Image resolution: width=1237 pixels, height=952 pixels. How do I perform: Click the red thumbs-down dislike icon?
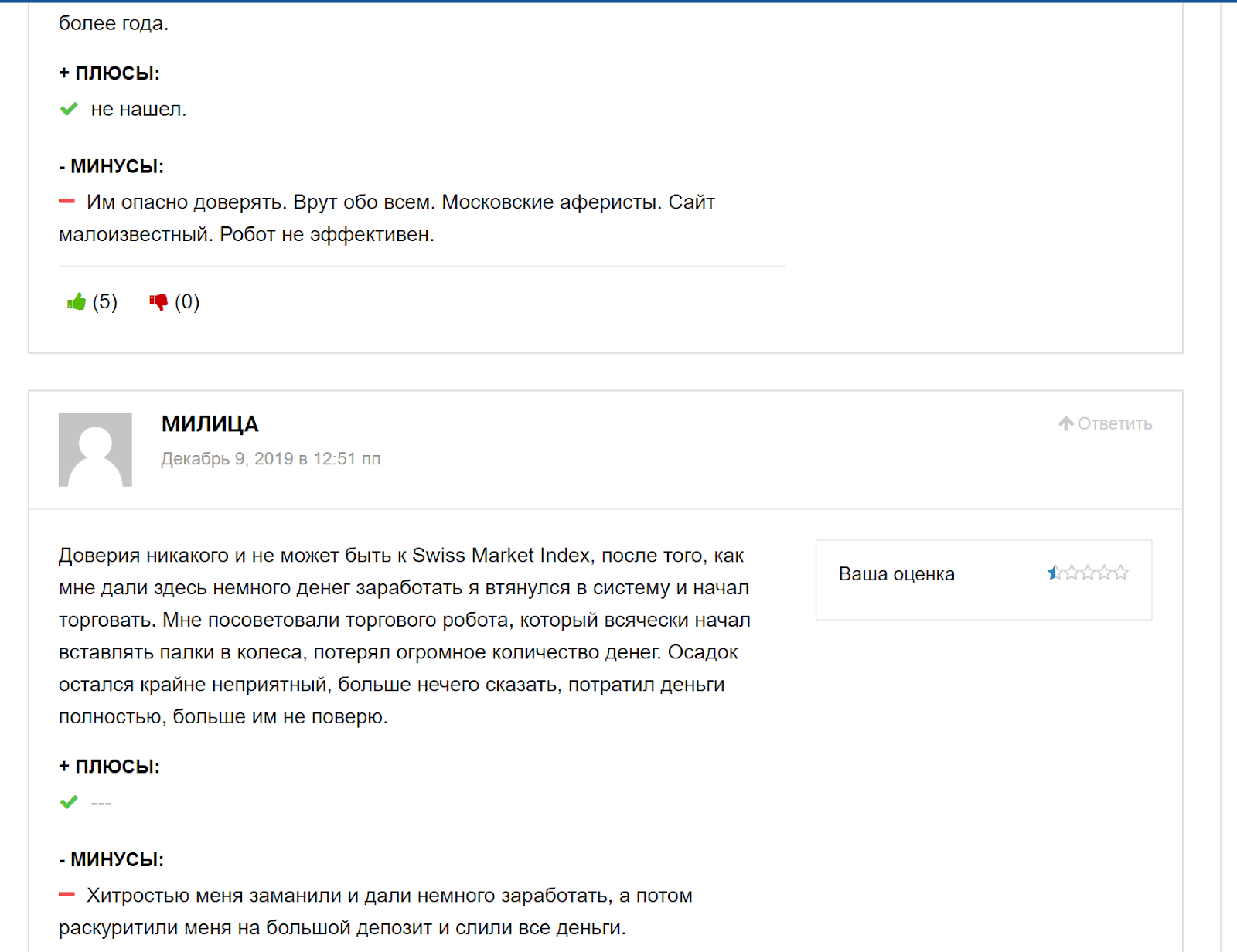pos(158,302)
